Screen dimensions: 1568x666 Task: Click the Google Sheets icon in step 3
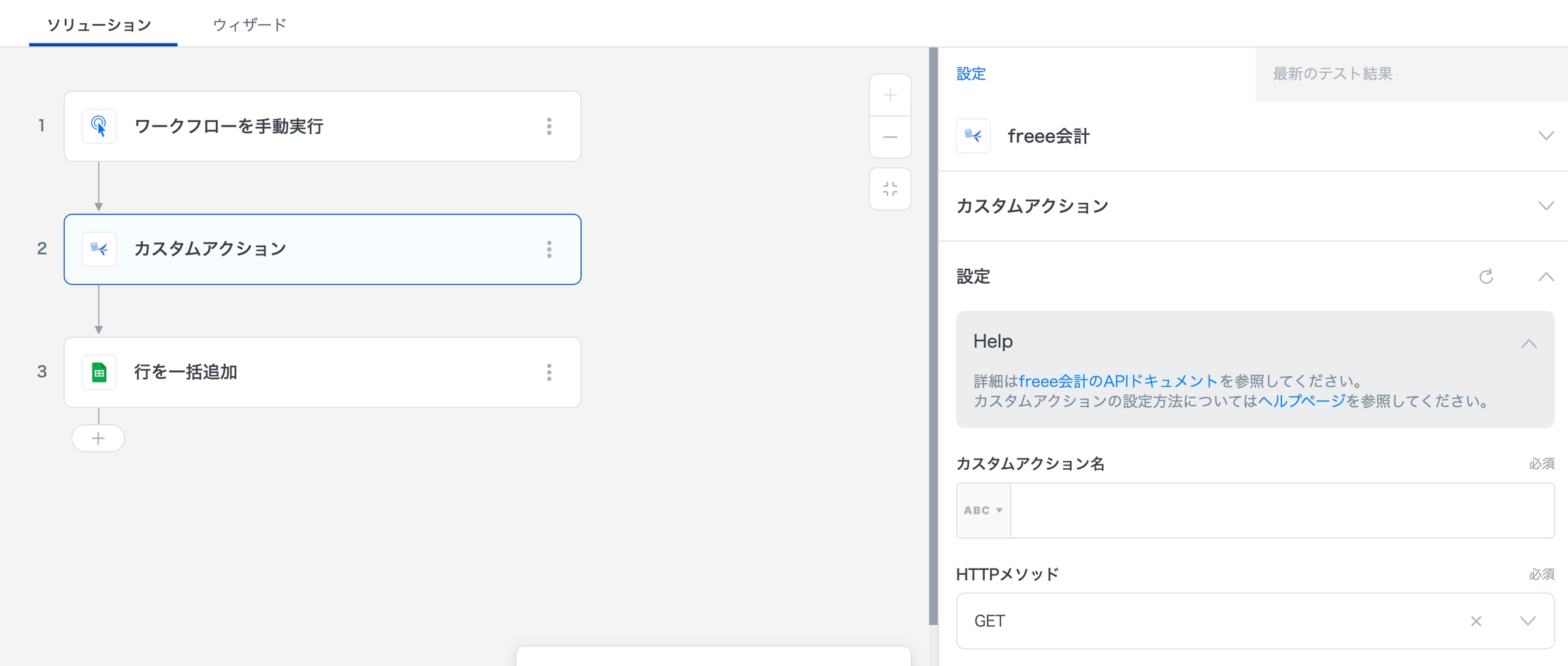99,372
